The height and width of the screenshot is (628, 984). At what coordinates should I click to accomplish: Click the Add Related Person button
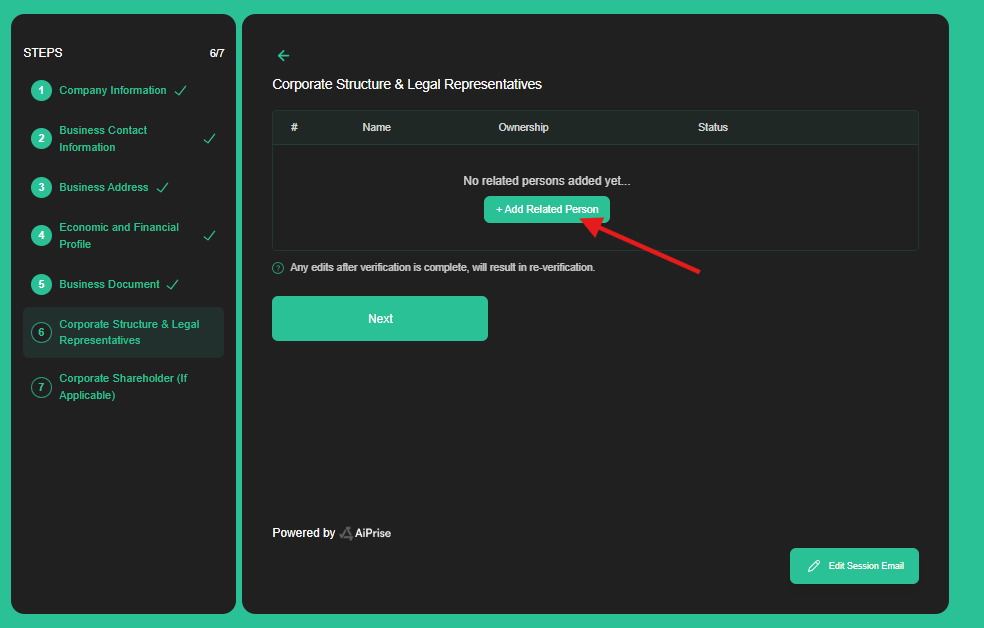click(547, 210)
